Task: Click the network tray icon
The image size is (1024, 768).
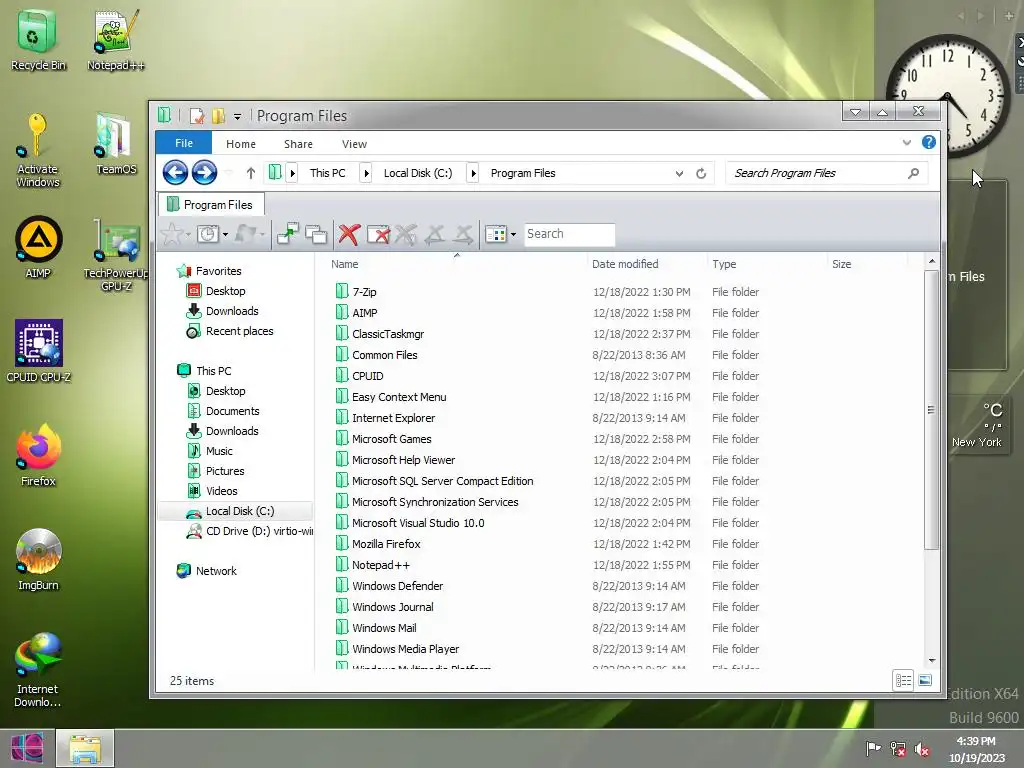Action: pos(898,749)
